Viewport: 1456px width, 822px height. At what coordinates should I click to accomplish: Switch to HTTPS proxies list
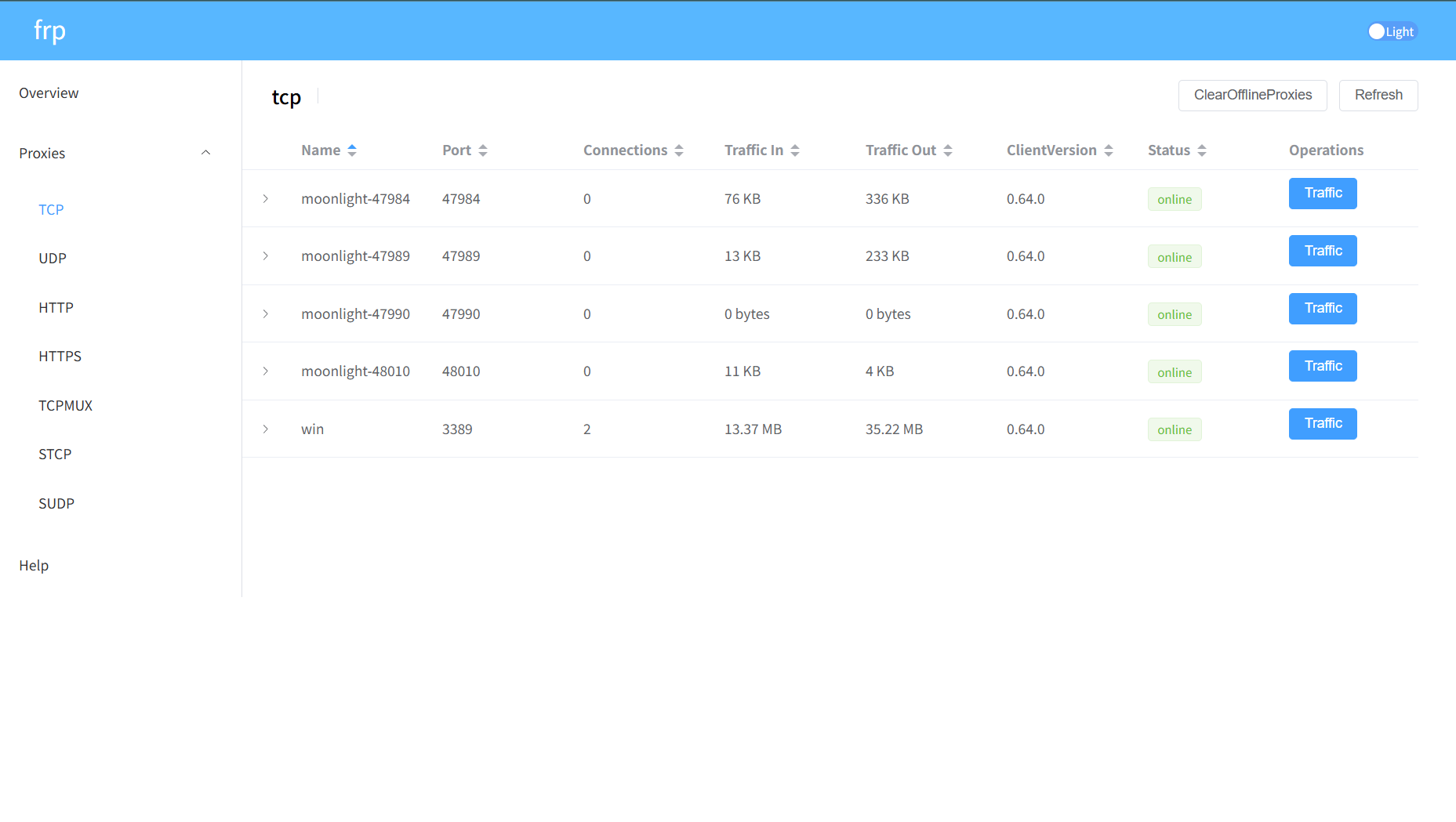pyautogui.click(x=60, y=357)
